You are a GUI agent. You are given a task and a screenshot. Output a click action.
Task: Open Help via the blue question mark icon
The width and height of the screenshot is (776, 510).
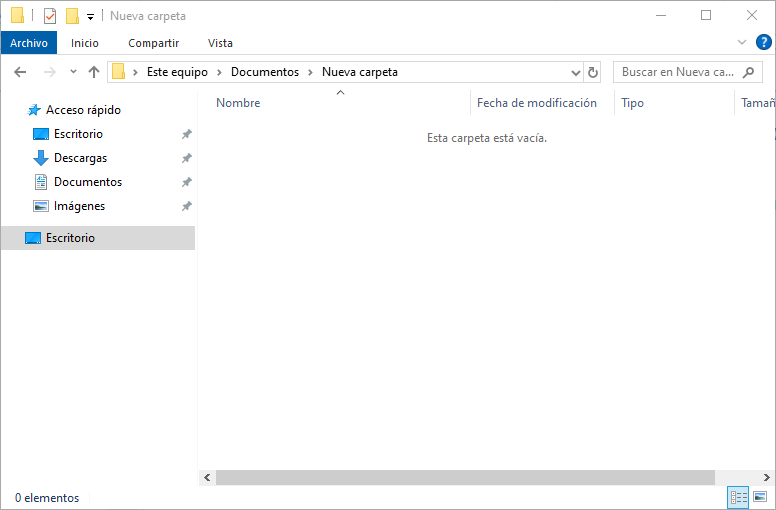coord(763,42)
